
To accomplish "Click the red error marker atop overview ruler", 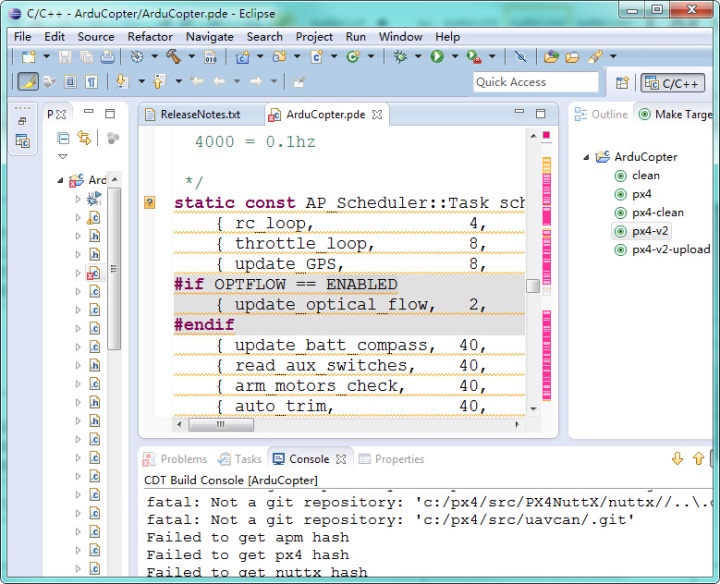I will pyautogui.click(x=546, y=135).
